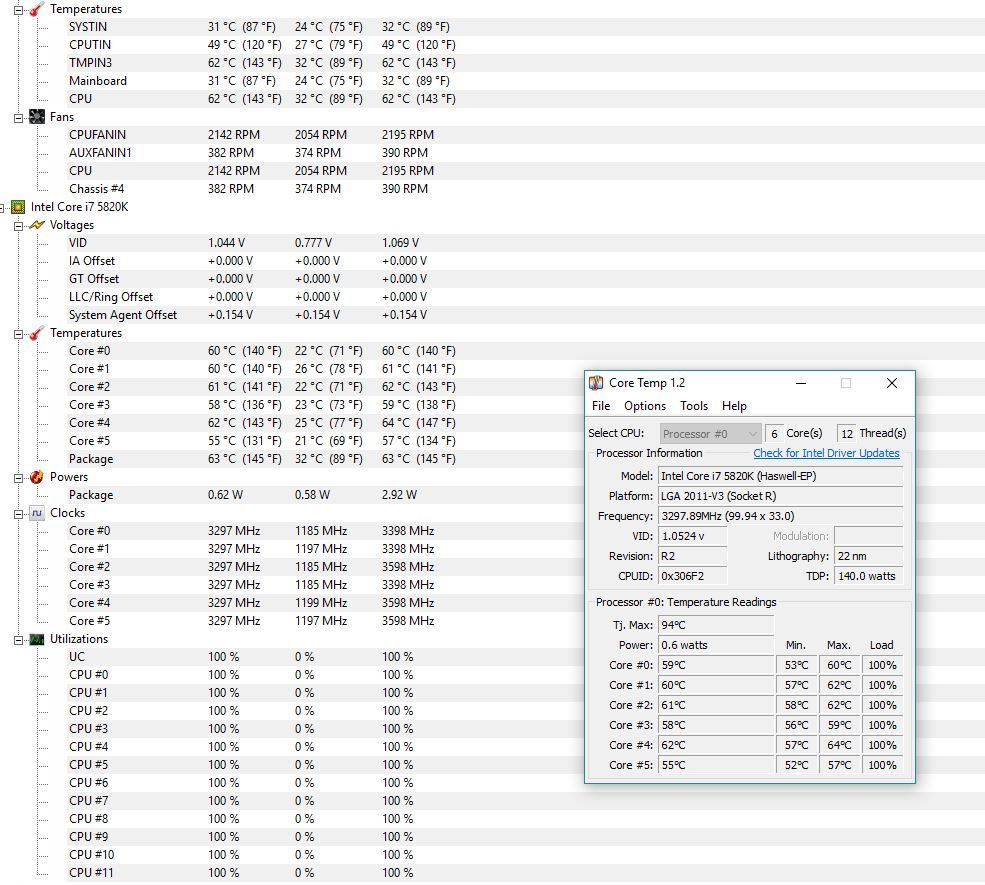Viewport: 985px width, 885px height.
Task: Click the Voltages lightning icon
Action: tap(37, 225)
